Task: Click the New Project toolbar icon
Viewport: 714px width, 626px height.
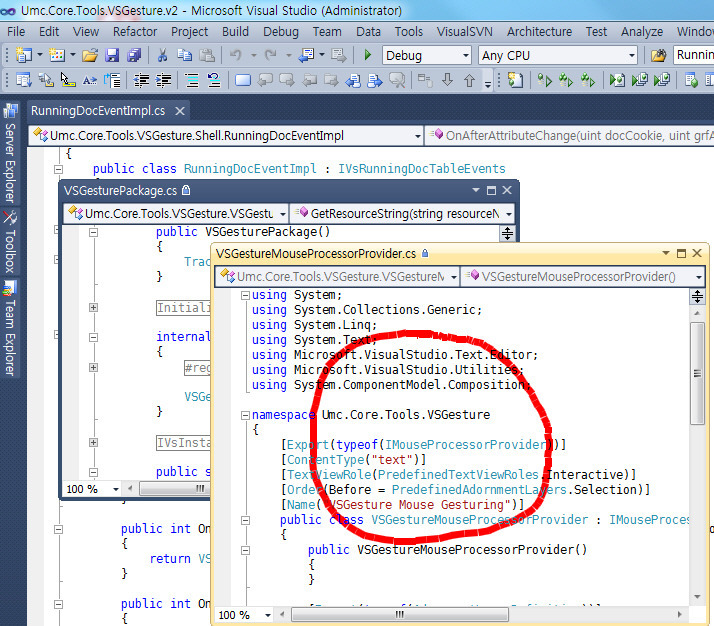Action: coord(23,55)
